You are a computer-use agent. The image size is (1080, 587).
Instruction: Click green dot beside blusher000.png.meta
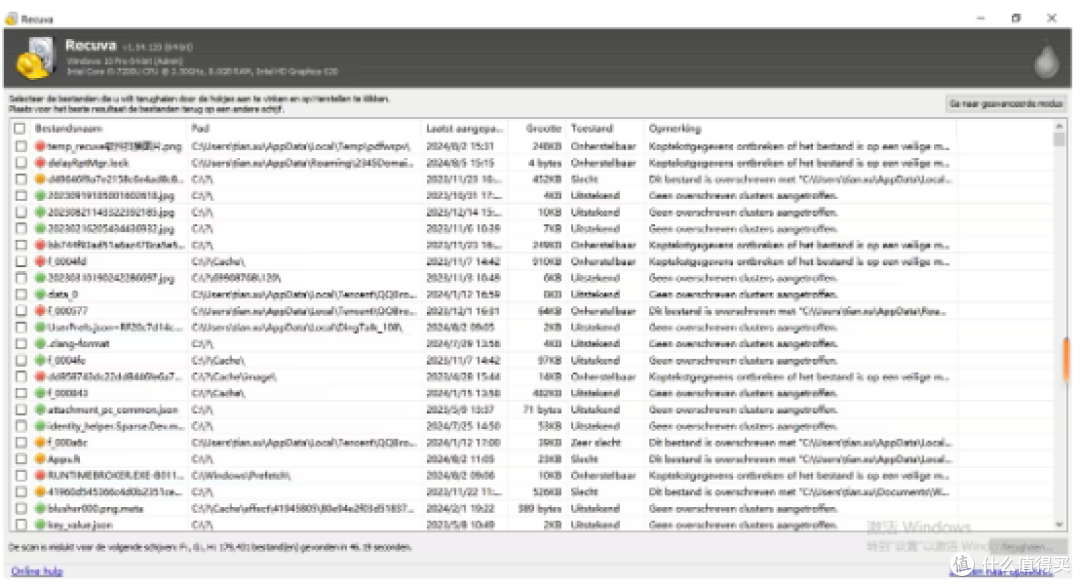click(x=41, y=508)
